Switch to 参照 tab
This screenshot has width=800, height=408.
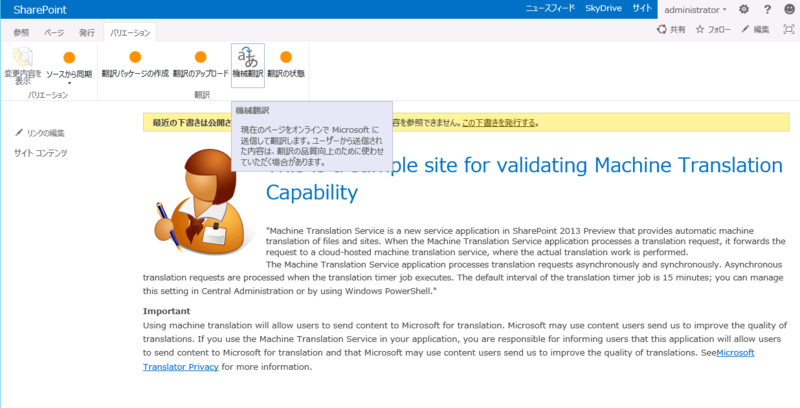pyautogui.click(x=21, y=33)
